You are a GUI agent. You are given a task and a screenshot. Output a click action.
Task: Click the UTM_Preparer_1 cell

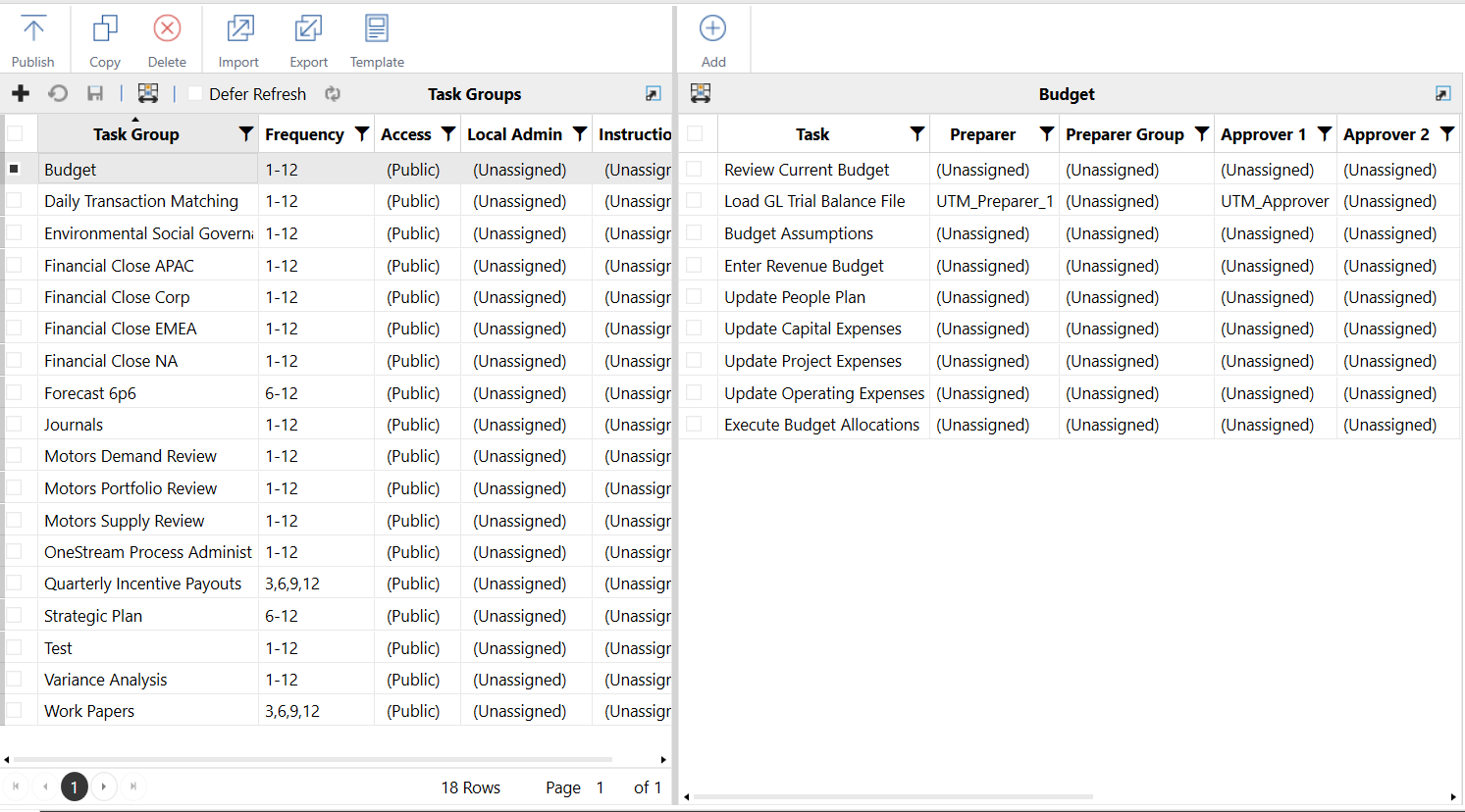click(994, 201)
